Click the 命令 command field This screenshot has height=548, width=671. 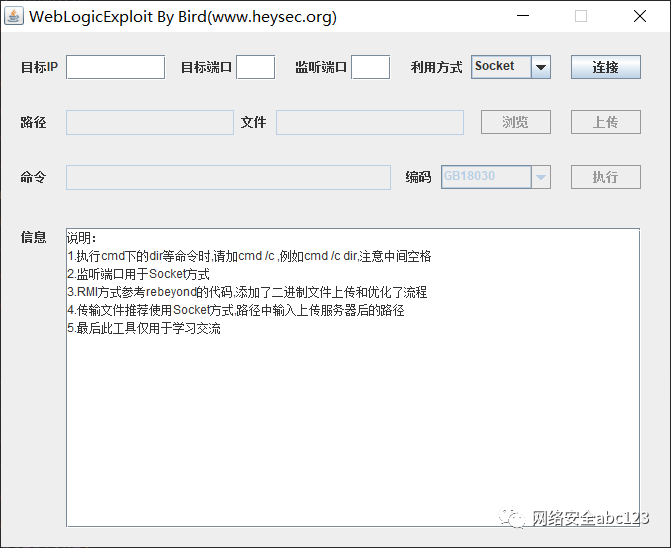[x=229, y=178]
